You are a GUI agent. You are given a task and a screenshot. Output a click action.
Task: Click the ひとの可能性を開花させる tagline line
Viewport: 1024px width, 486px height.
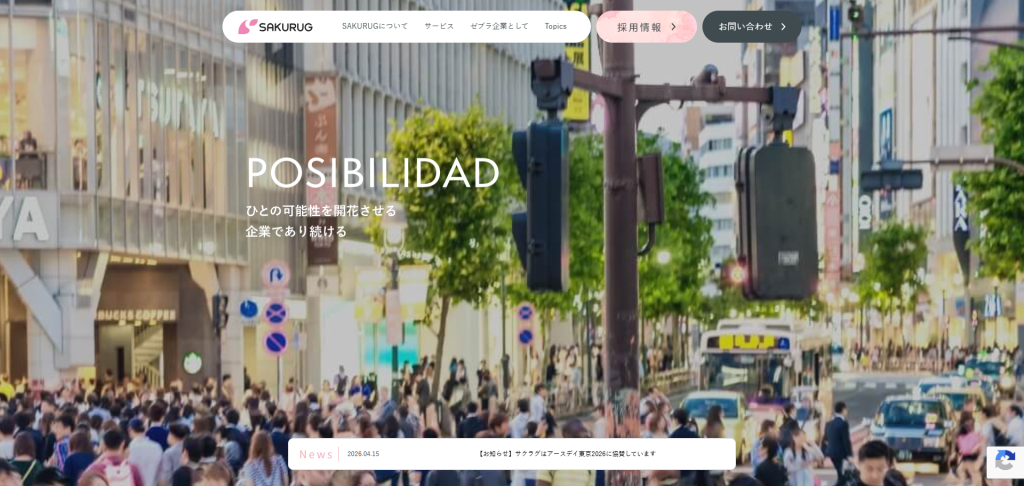(x=321, y=210)
